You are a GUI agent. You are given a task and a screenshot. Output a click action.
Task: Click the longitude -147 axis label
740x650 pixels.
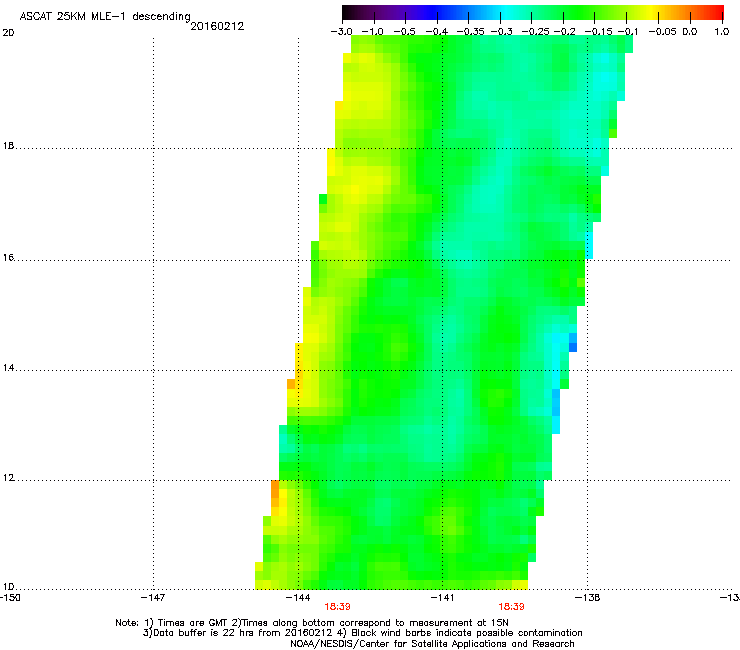coord(153,598)
